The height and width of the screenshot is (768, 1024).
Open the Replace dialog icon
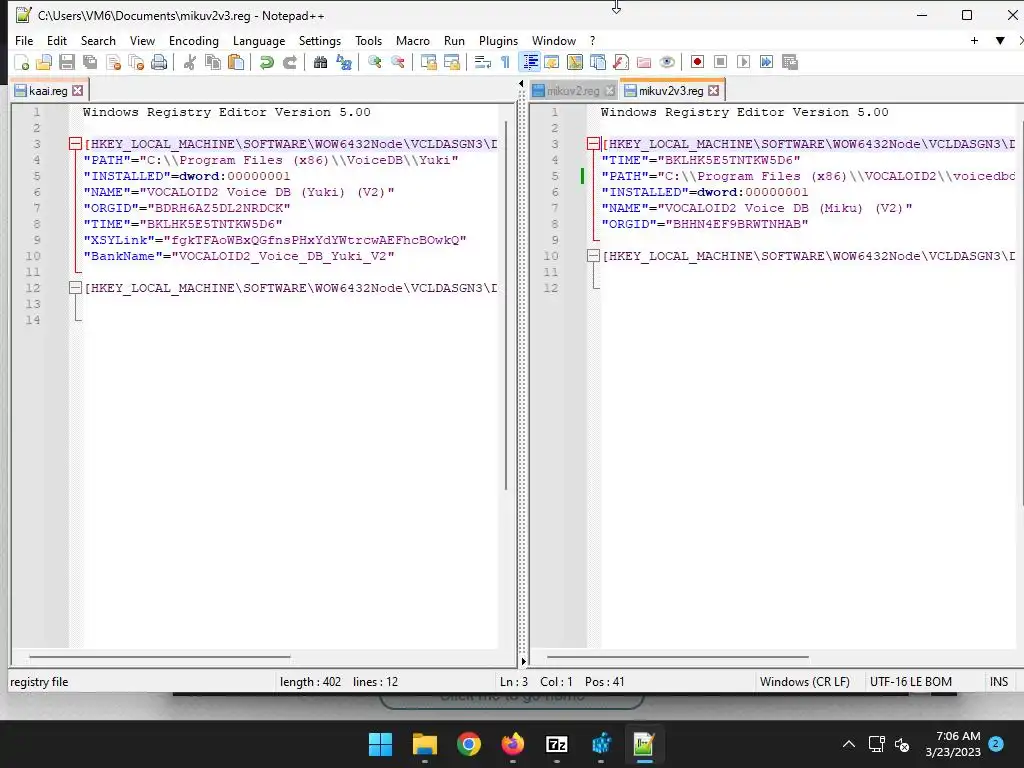tap(344, 62)
